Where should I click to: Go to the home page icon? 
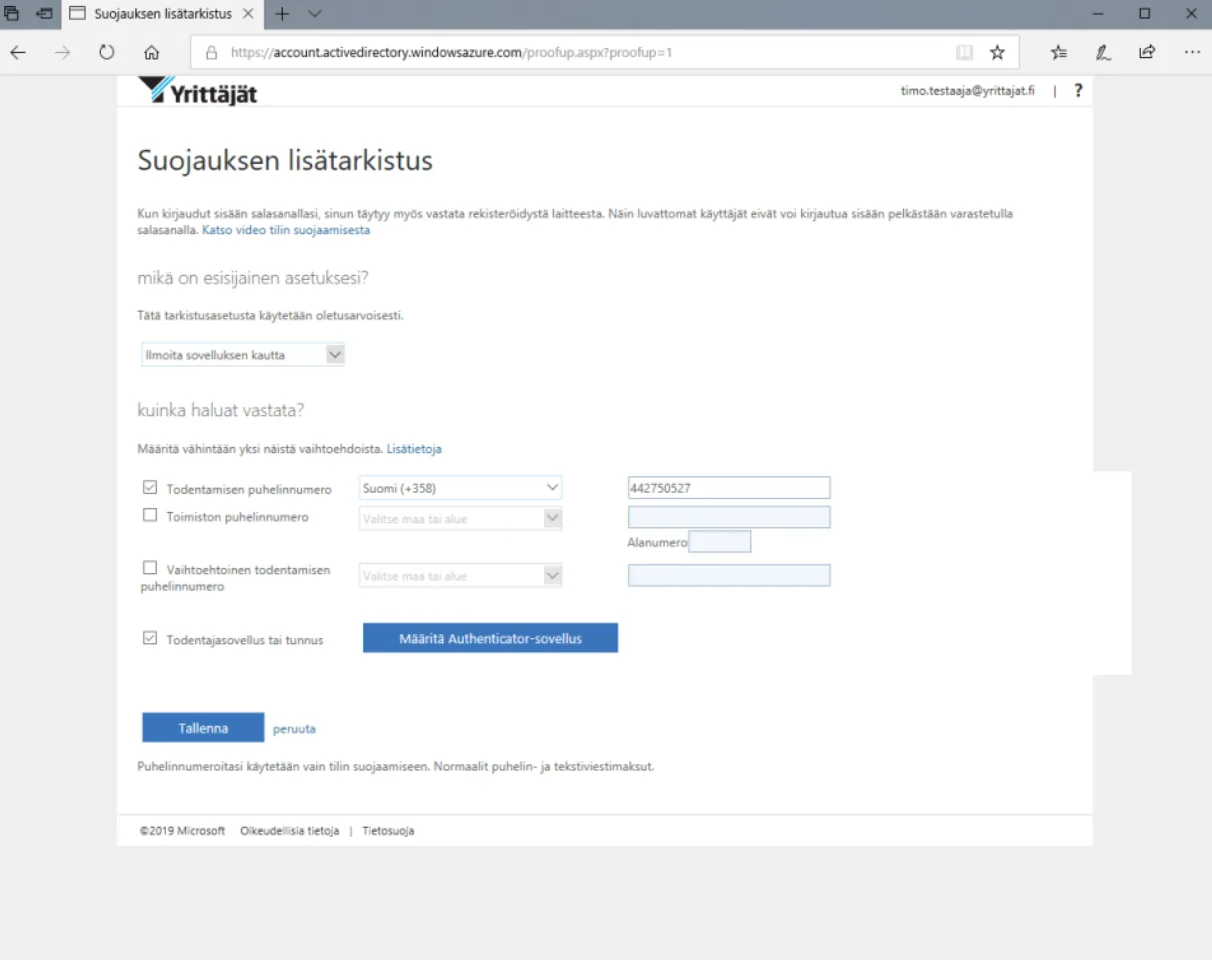[151, 52]
